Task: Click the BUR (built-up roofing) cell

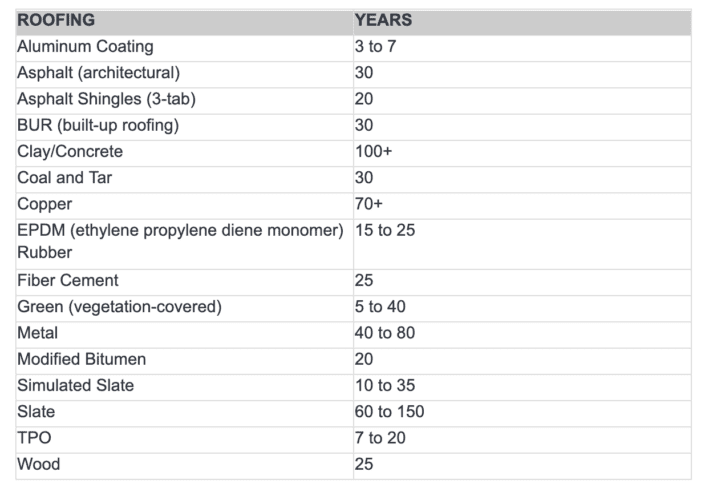Action: point(98,125)
